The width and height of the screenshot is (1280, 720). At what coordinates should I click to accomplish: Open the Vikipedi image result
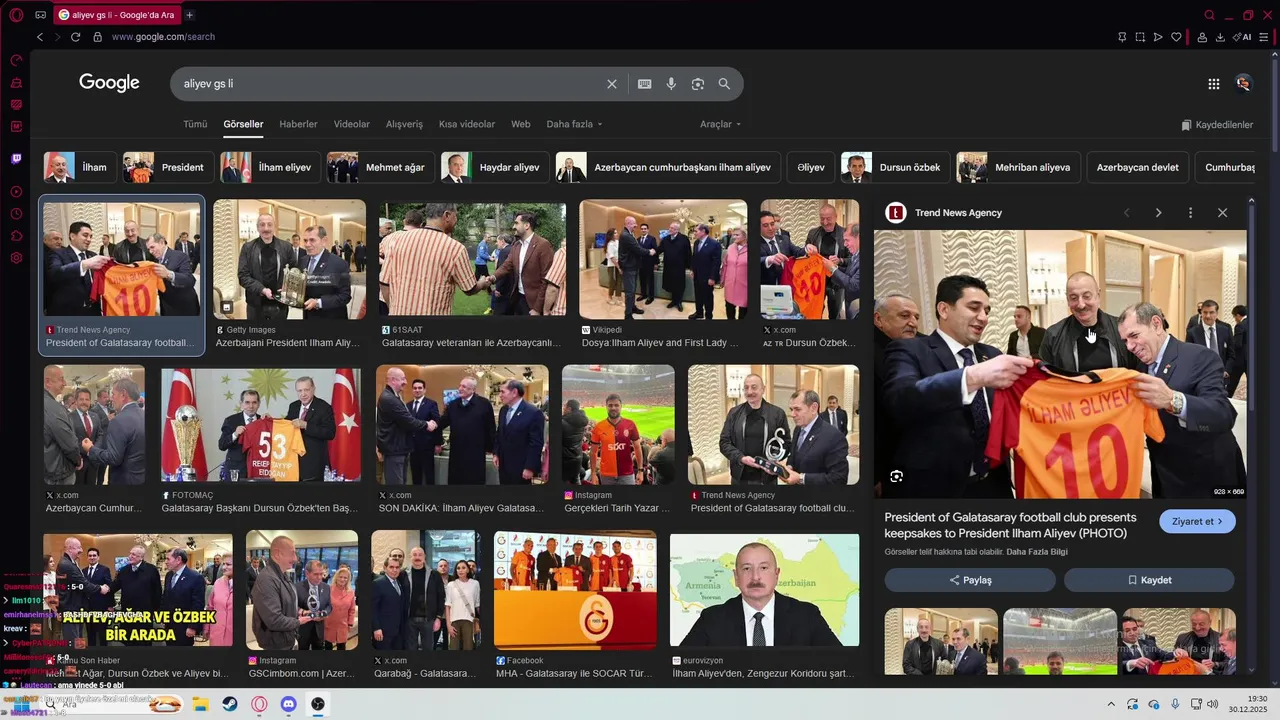[663, 260]
